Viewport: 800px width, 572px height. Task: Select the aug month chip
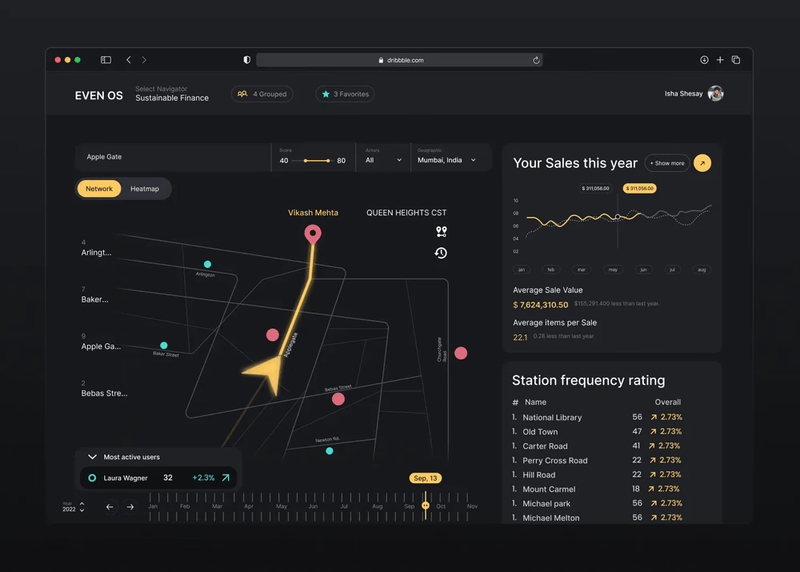coord(702,269)
